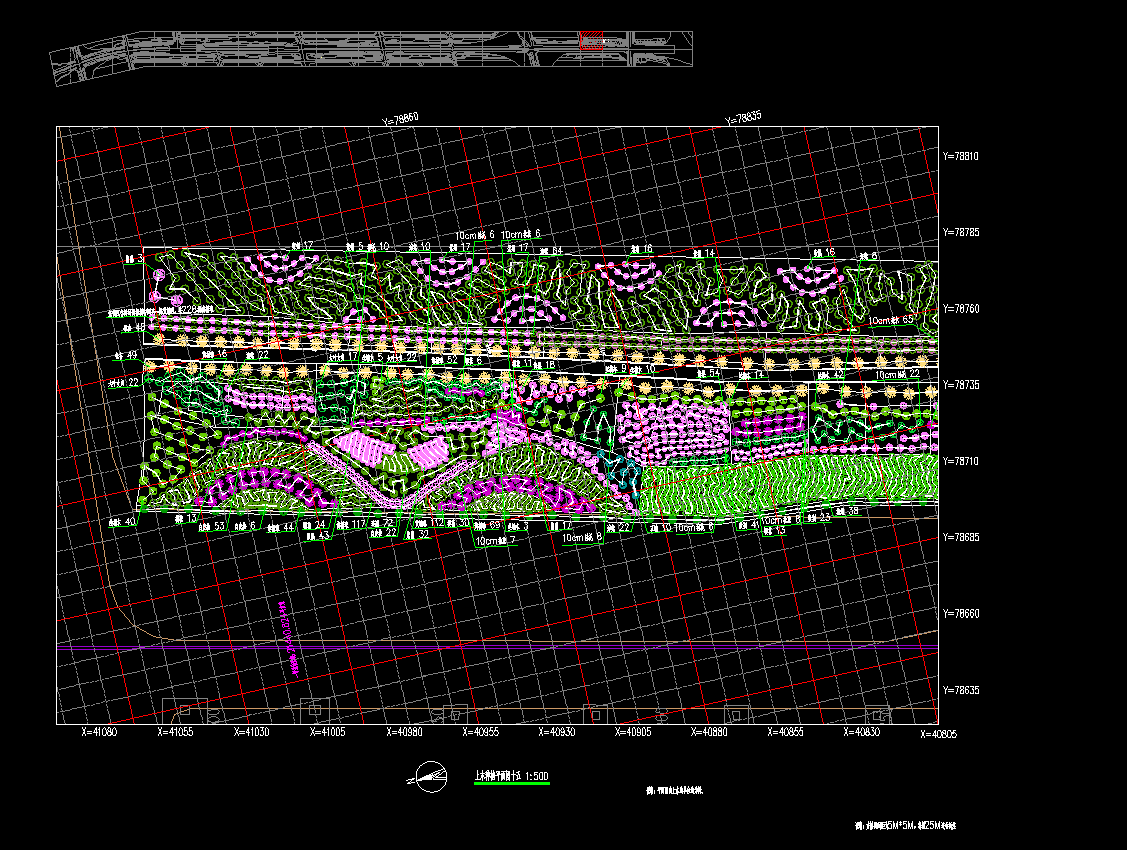The height and width of the screenshot is (850, 1127).
Task: Select the Y=78860 coordinate label
Action: pyautogui.click(x=400, y=119)
